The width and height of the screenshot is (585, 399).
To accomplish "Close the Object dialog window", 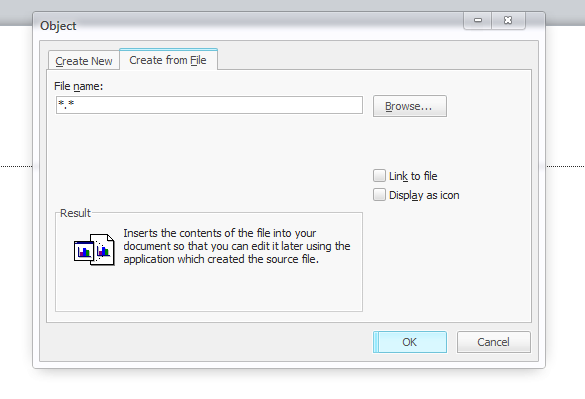I will [509, 20].
